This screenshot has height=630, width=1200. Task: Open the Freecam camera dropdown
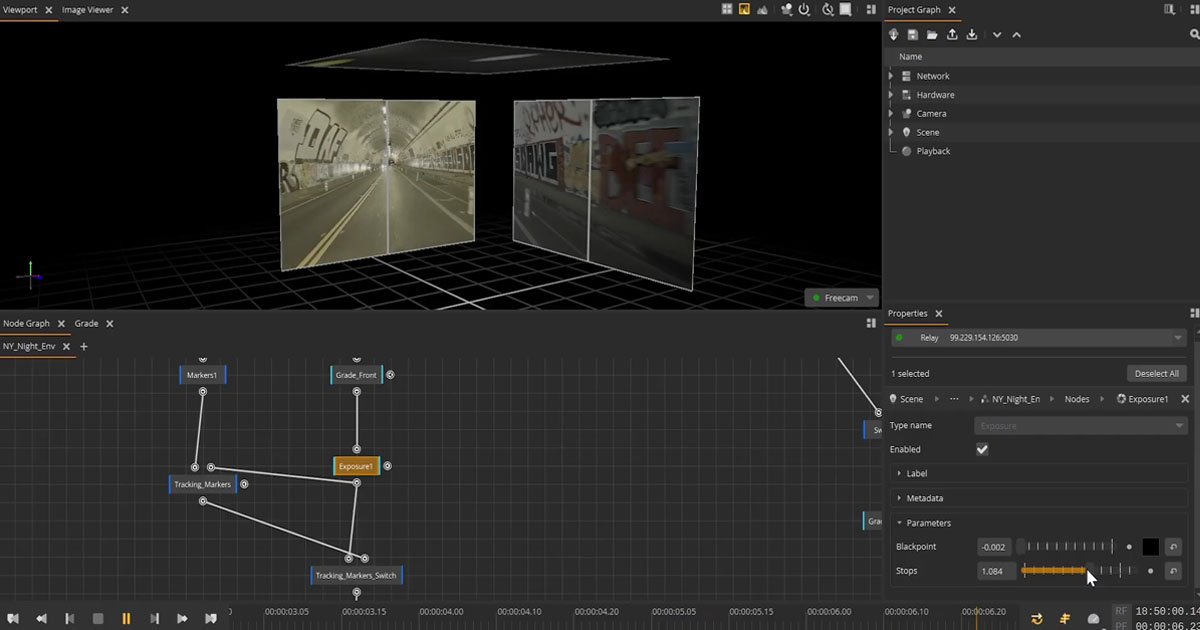(841, 297)
